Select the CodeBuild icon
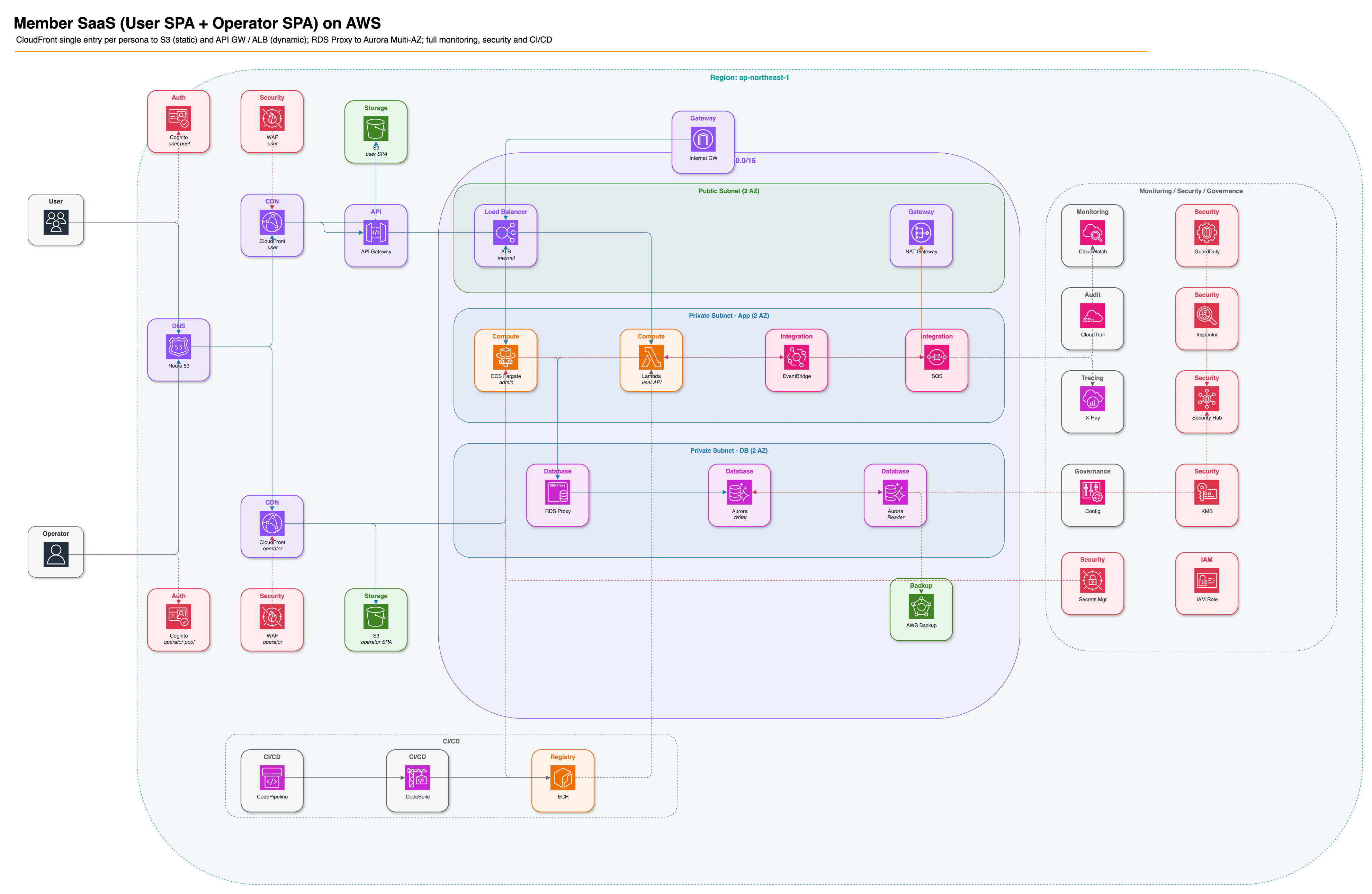Image resolution: width=1372 pixels, height=894 pixels. click(418, 777)
